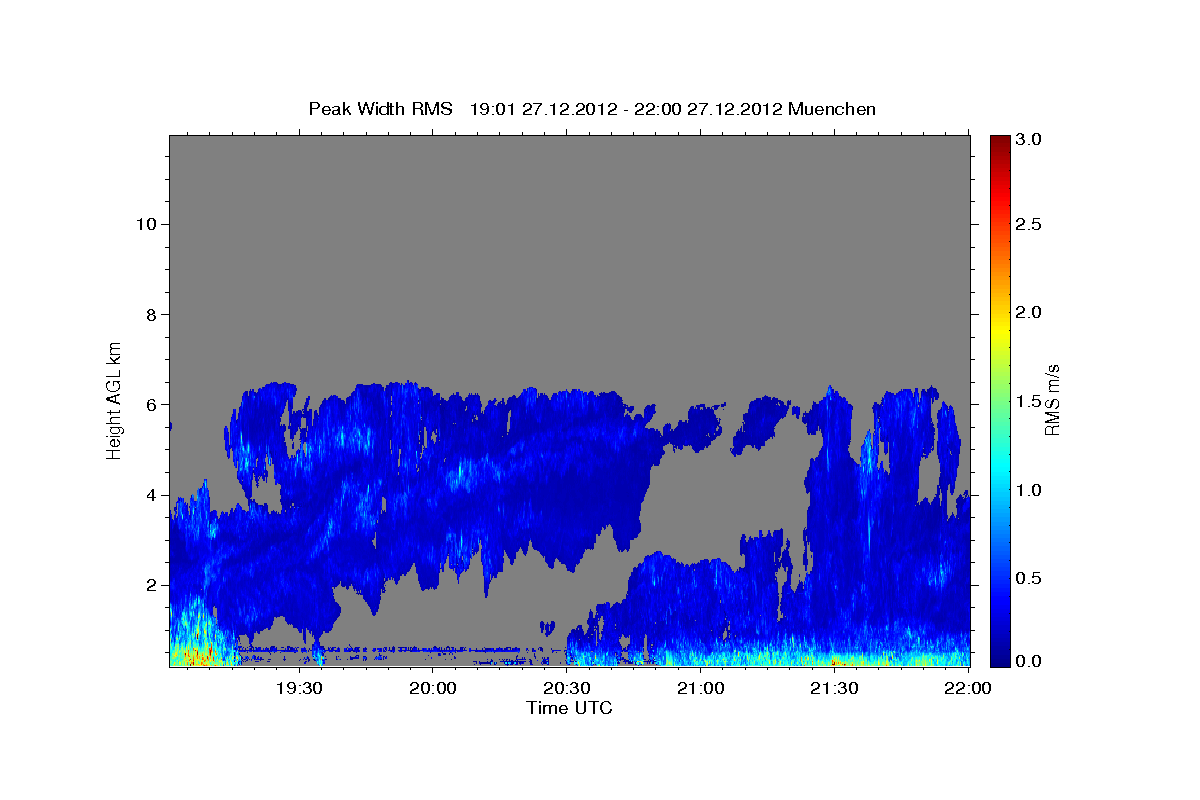
Task: Click the colorbar value 0.5
Action: tap(1028, 578)
